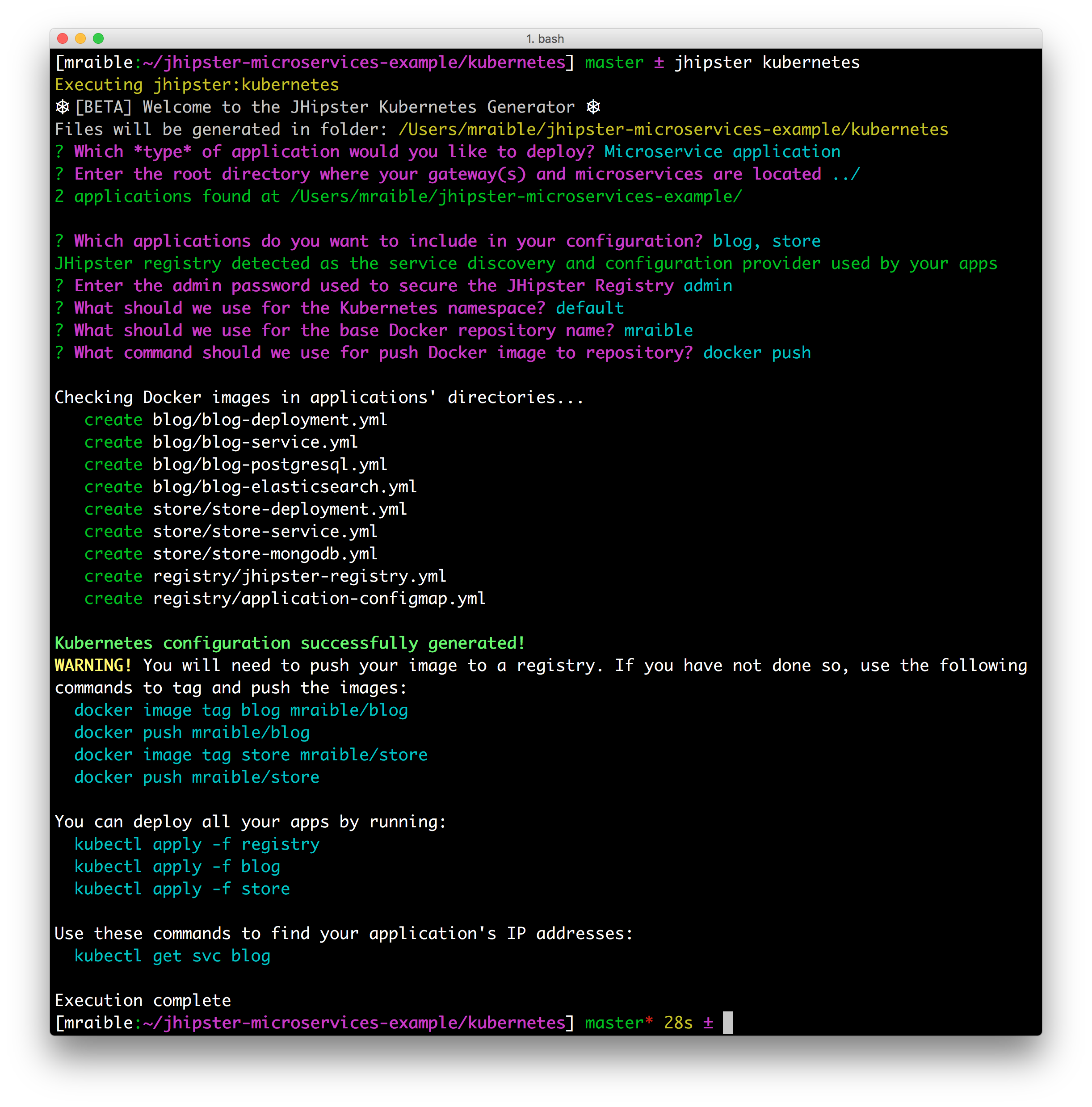The height and width of the screenshot is (1107, 1092).
Task: Click the red asterisk after master
Action: pos(649,1021)
